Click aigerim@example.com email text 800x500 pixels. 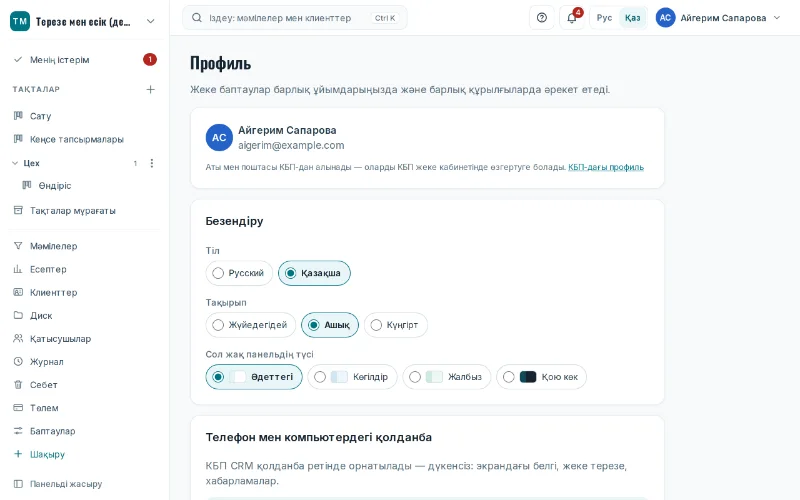(291, 145)
